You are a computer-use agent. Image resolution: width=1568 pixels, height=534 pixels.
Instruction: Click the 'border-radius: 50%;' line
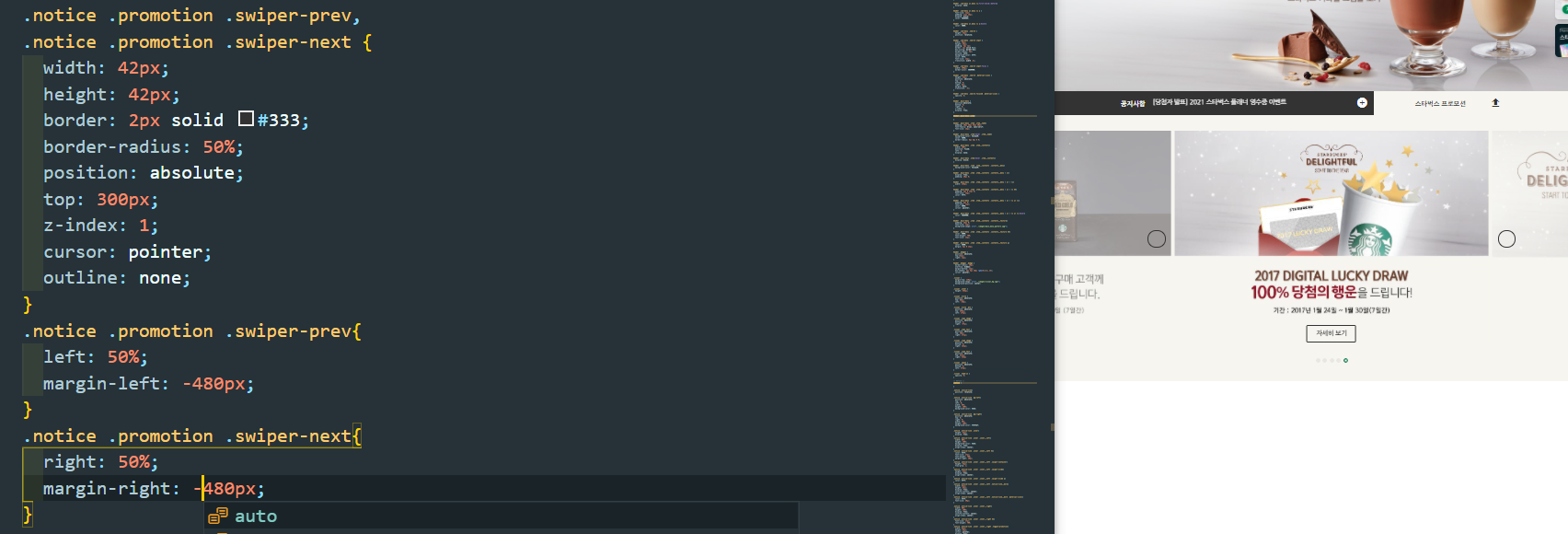click(143, 146)
